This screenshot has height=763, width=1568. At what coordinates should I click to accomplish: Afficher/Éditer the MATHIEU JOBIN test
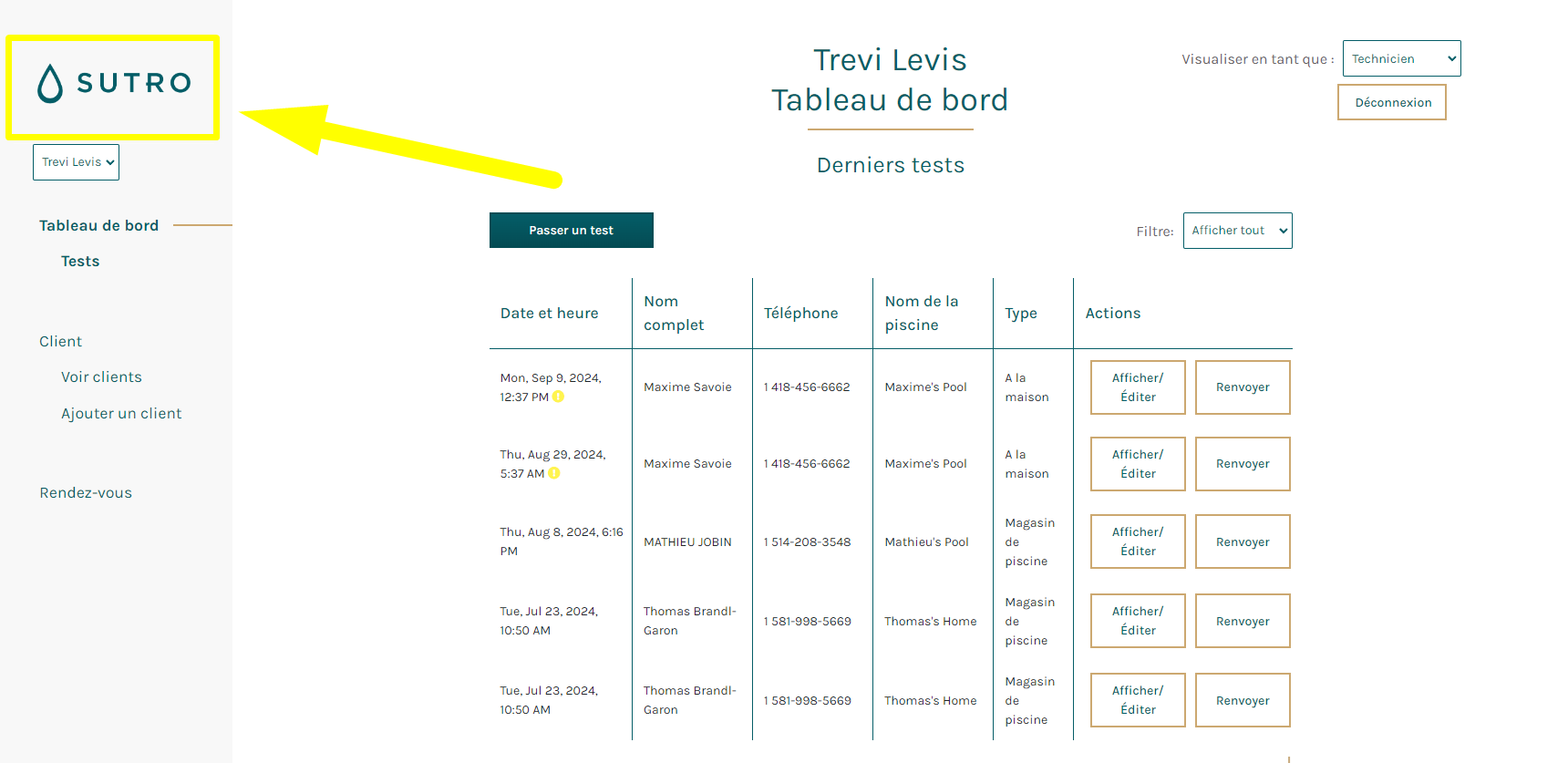point(1138,541)
